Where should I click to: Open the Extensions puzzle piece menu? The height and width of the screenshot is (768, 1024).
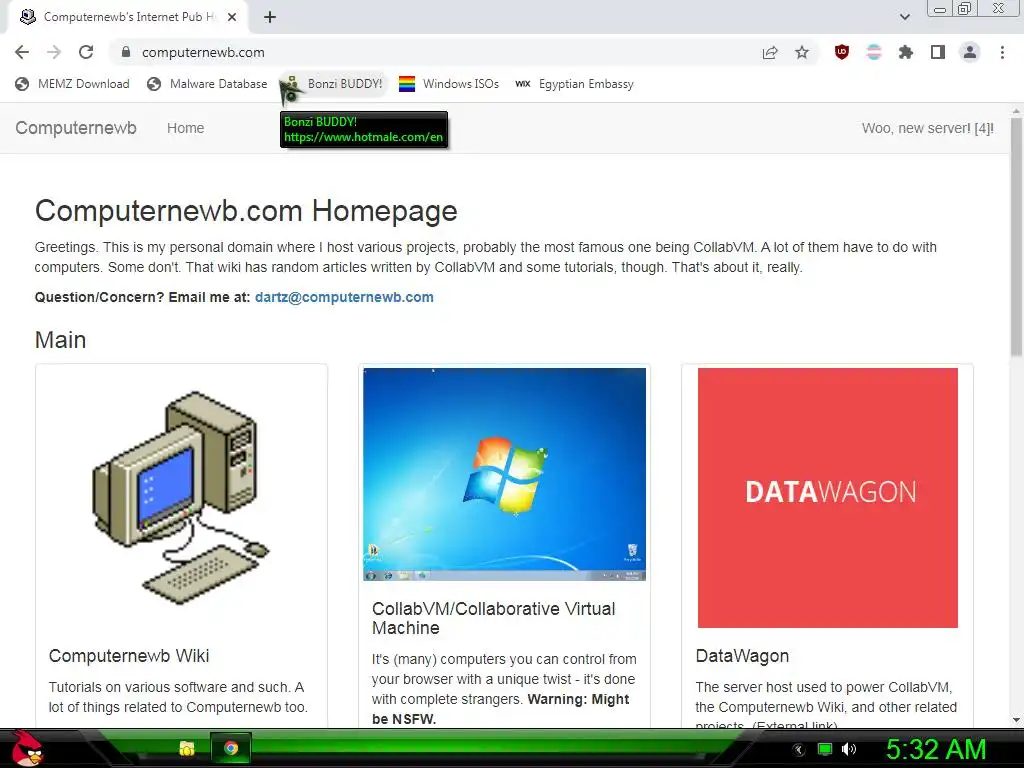[x=906, y=52]
